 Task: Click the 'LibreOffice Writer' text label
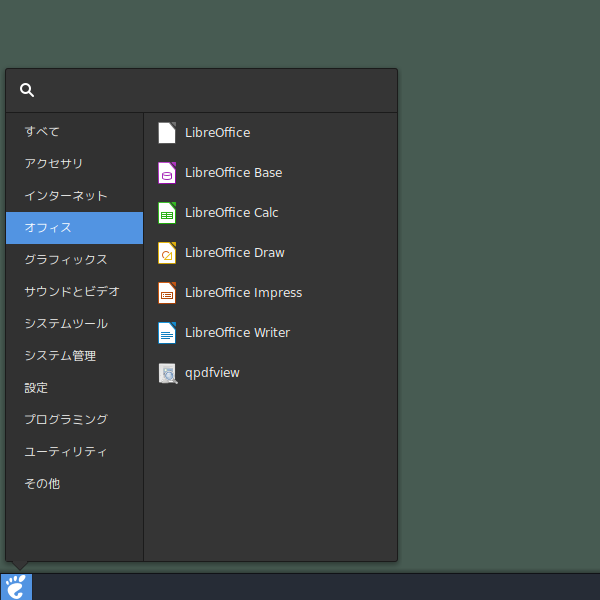[x=238, y=333]
